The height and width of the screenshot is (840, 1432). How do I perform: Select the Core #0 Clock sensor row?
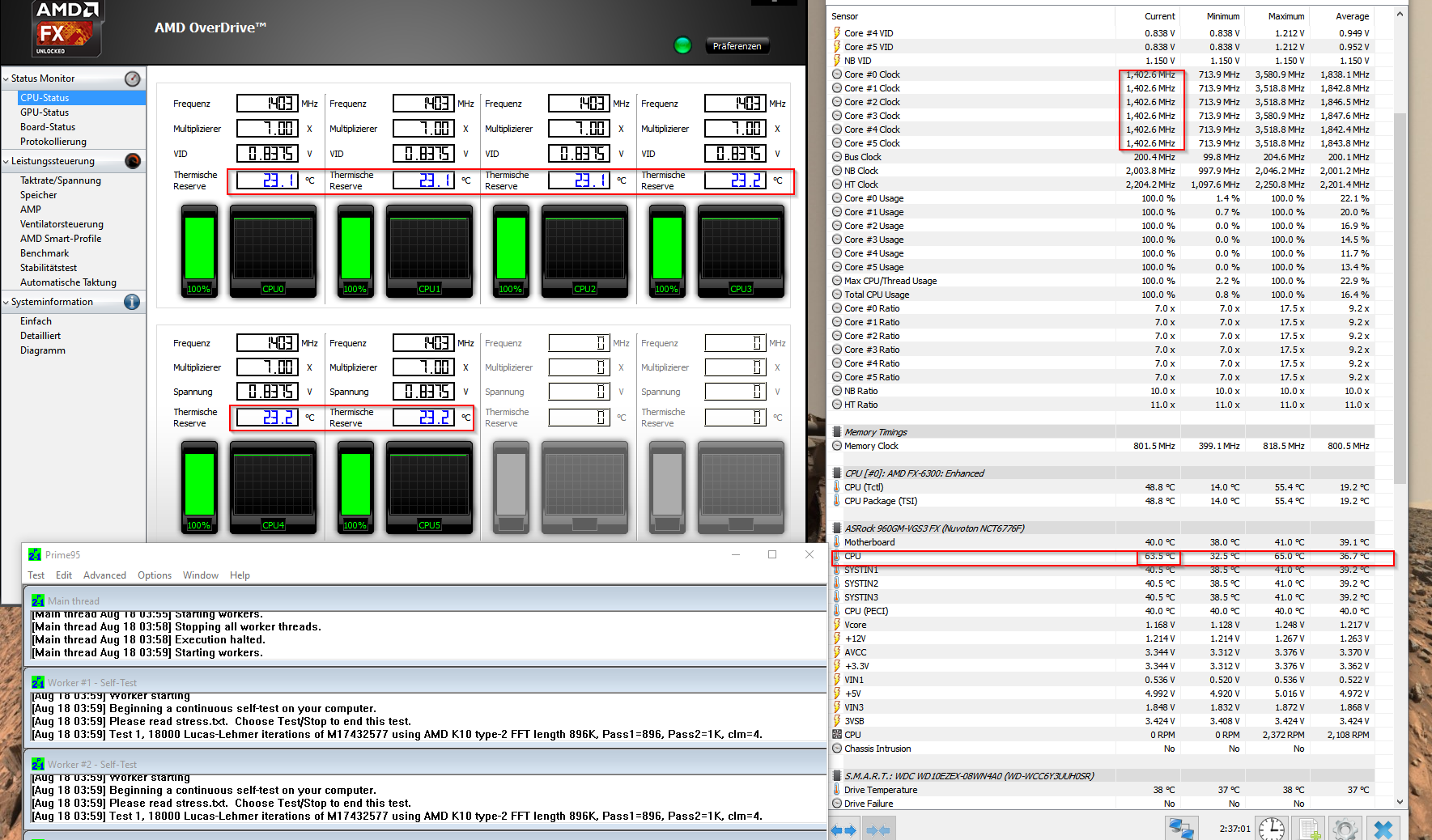(x=1103, y=74)
